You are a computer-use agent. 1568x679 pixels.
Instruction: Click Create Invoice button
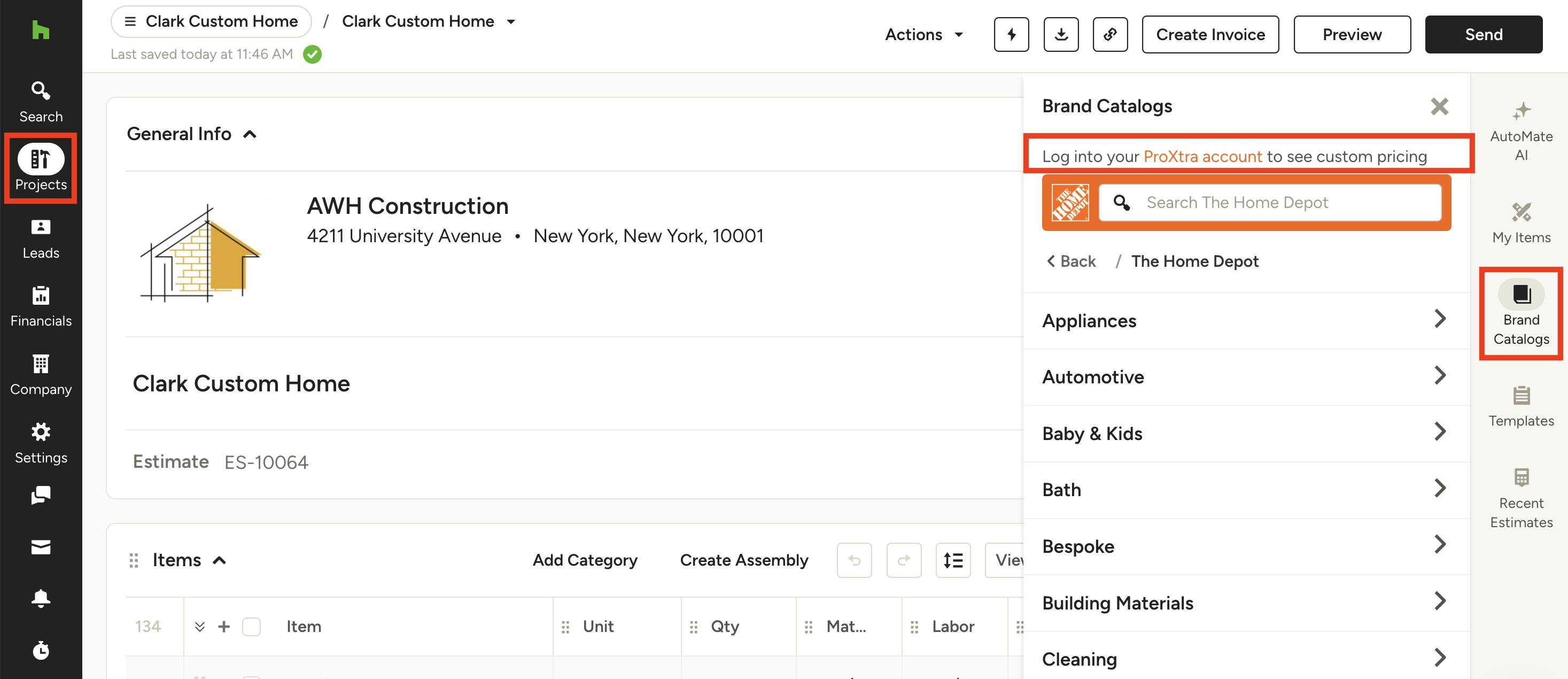[1210, 35]
